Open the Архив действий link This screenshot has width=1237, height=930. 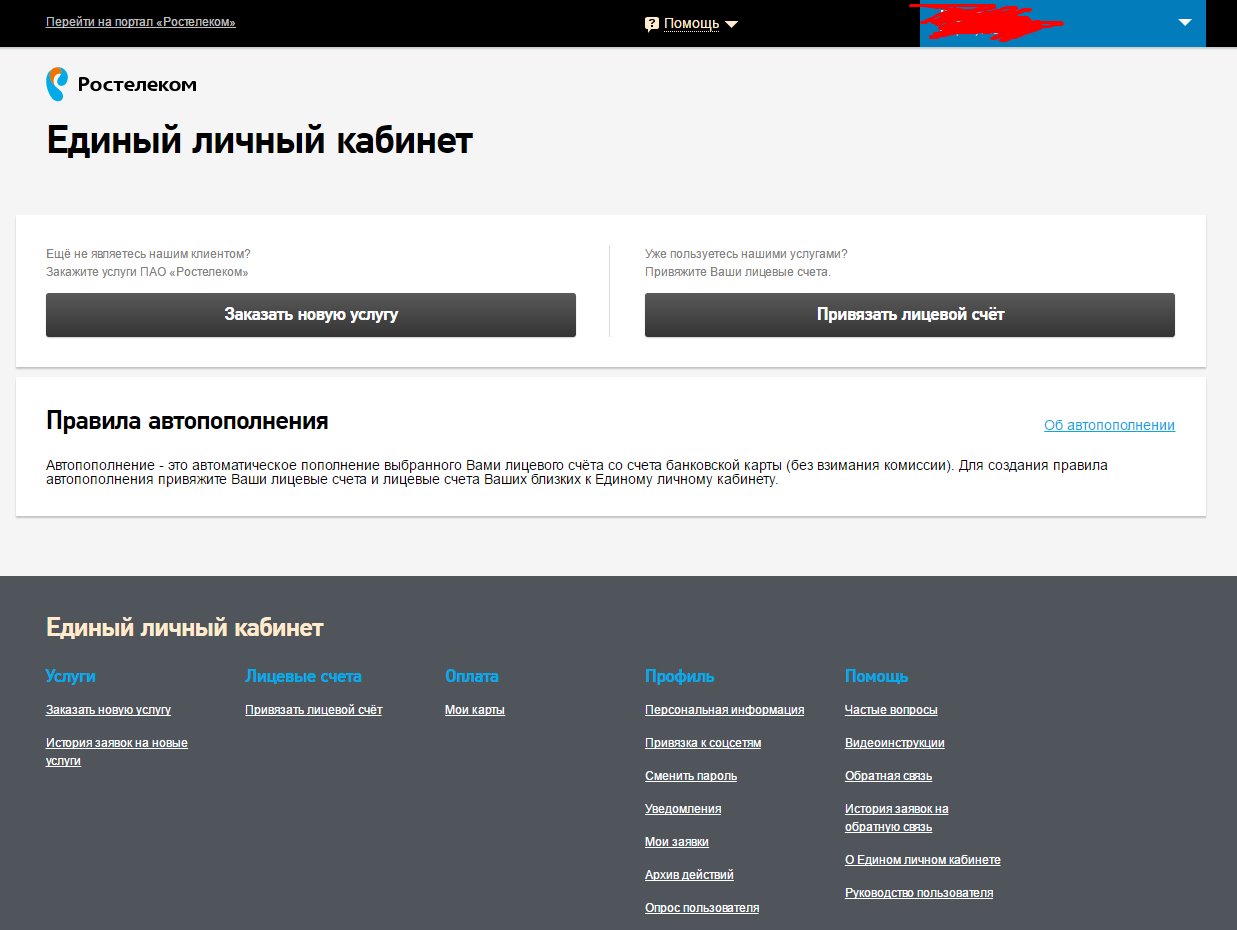click(690, 875)
